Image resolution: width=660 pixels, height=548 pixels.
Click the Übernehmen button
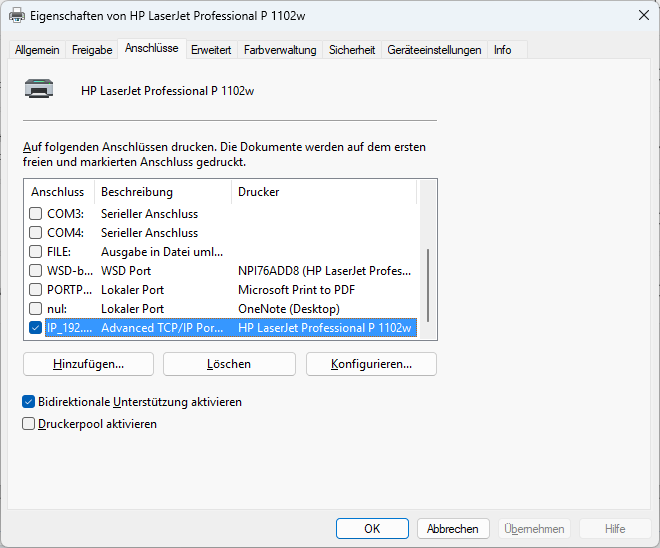[534, 529]
